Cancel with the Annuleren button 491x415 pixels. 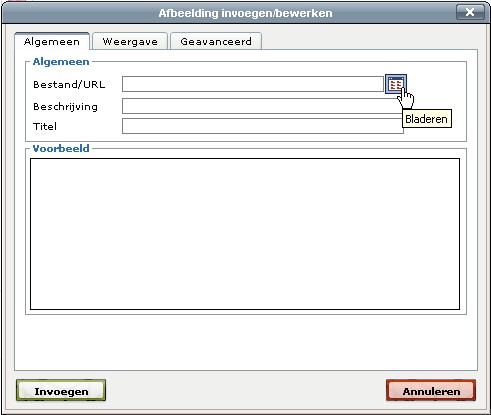[431, 390]
